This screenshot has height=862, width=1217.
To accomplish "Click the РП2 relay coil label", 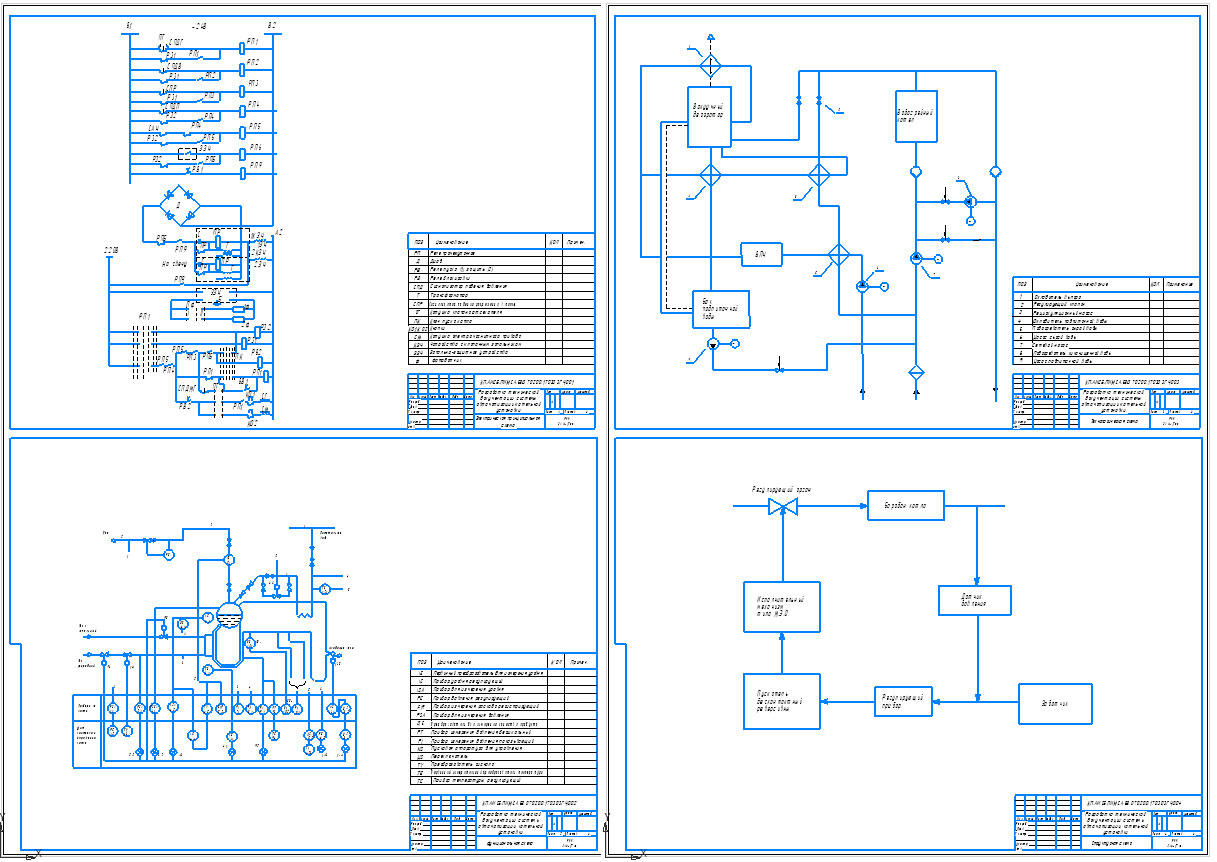I will 253,62.
